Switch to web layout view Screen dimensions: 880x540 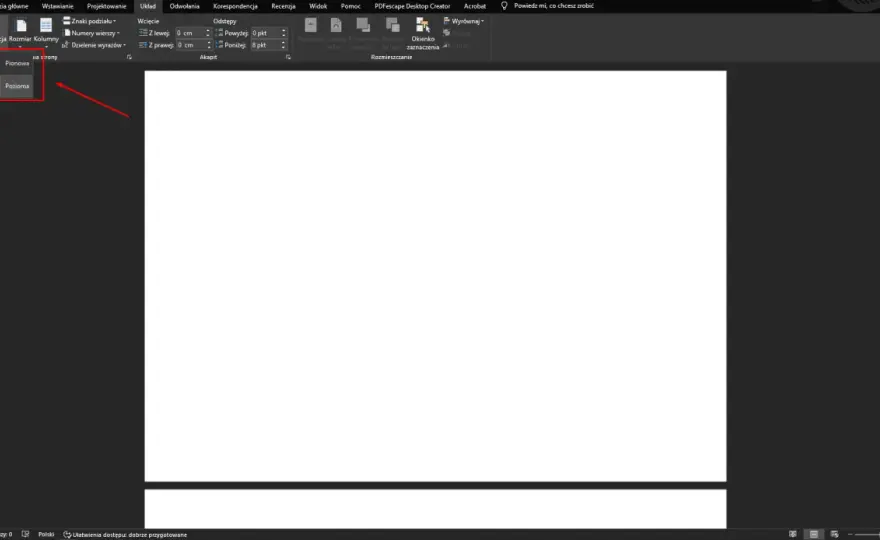coord(835,534)
